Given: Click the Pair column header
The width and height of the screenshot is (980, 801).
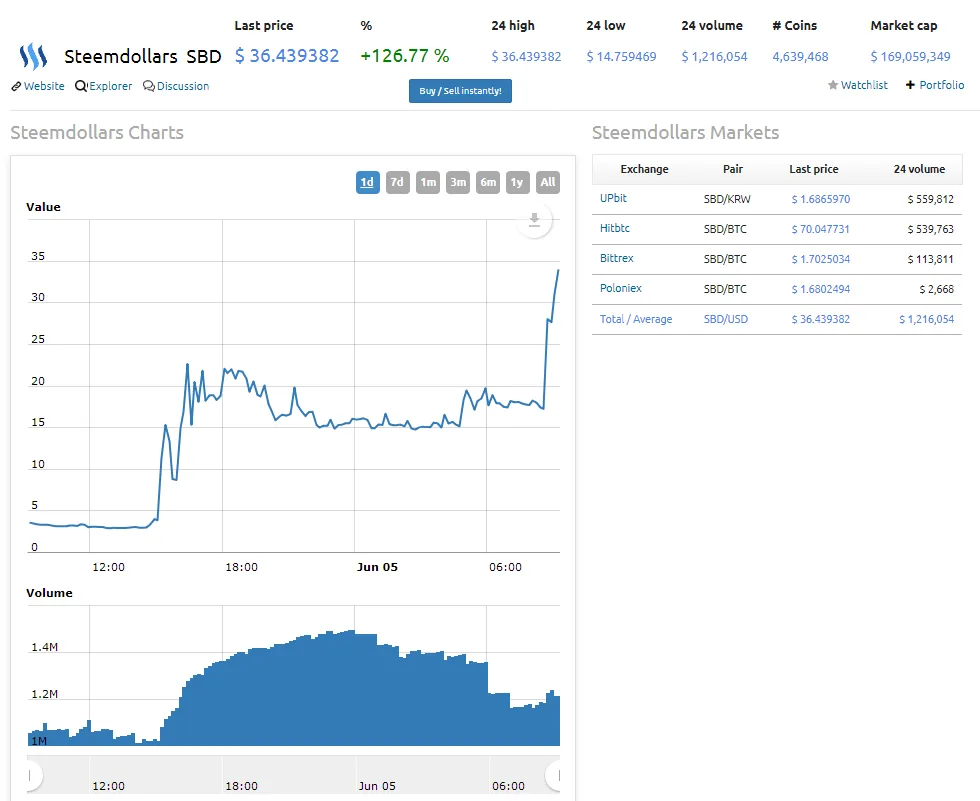Looking at the screenshot, I should coord(732,169).
